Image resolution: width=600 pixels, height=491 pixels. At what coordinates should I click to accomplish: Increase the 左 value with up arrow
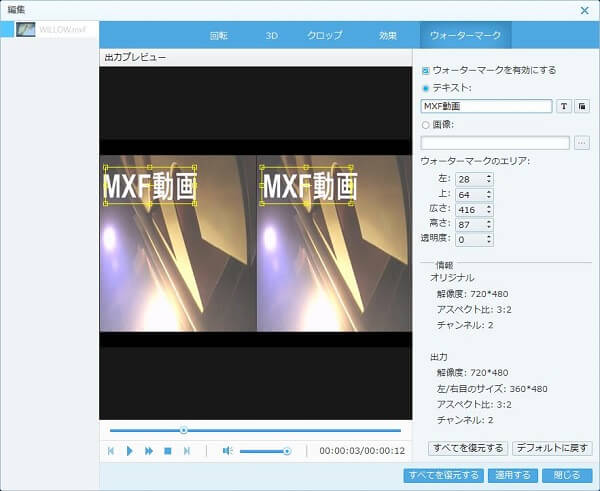[489, 176]
